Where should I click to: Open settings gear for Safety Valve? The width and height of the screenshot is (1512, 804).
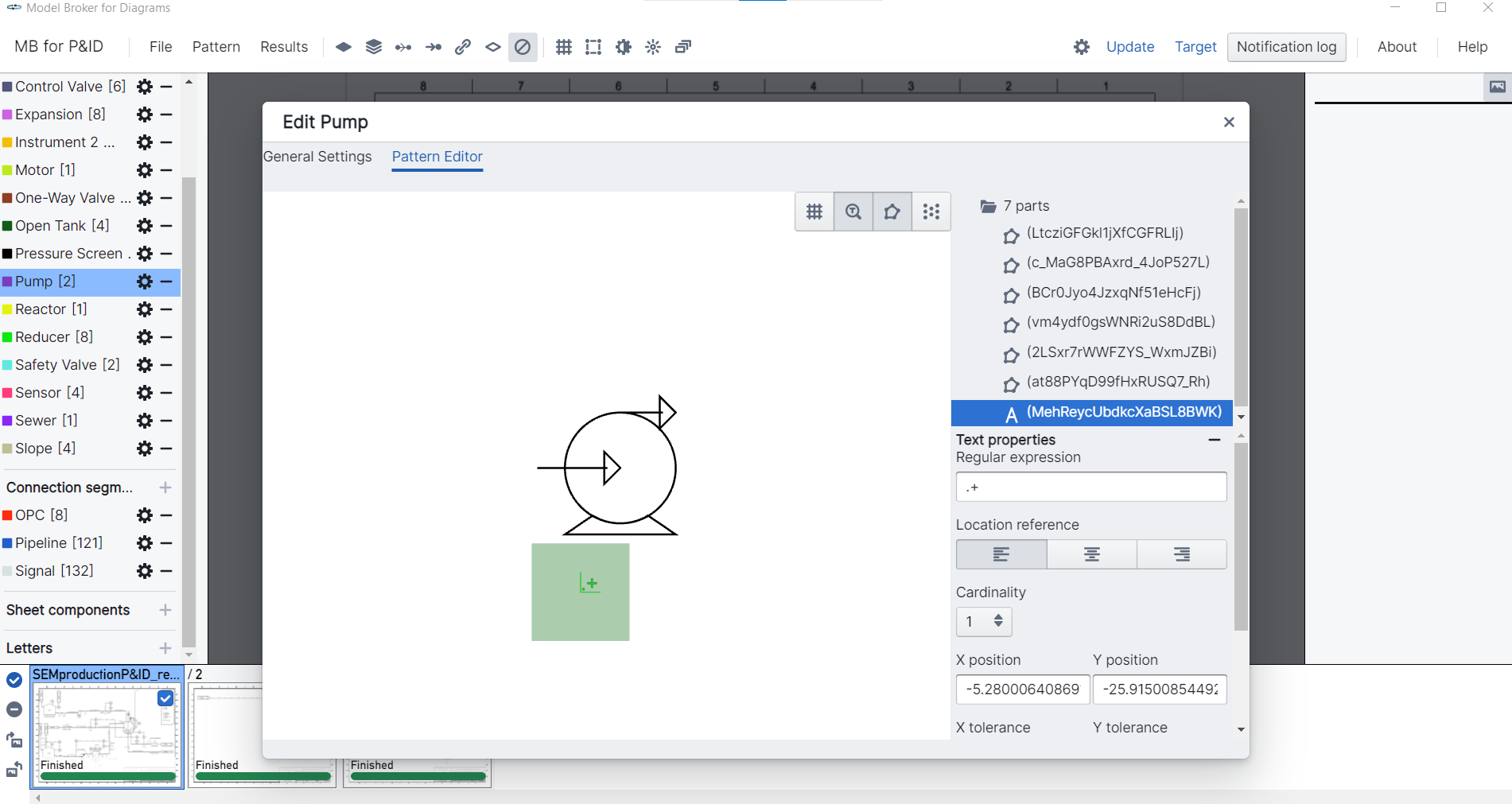145,365
